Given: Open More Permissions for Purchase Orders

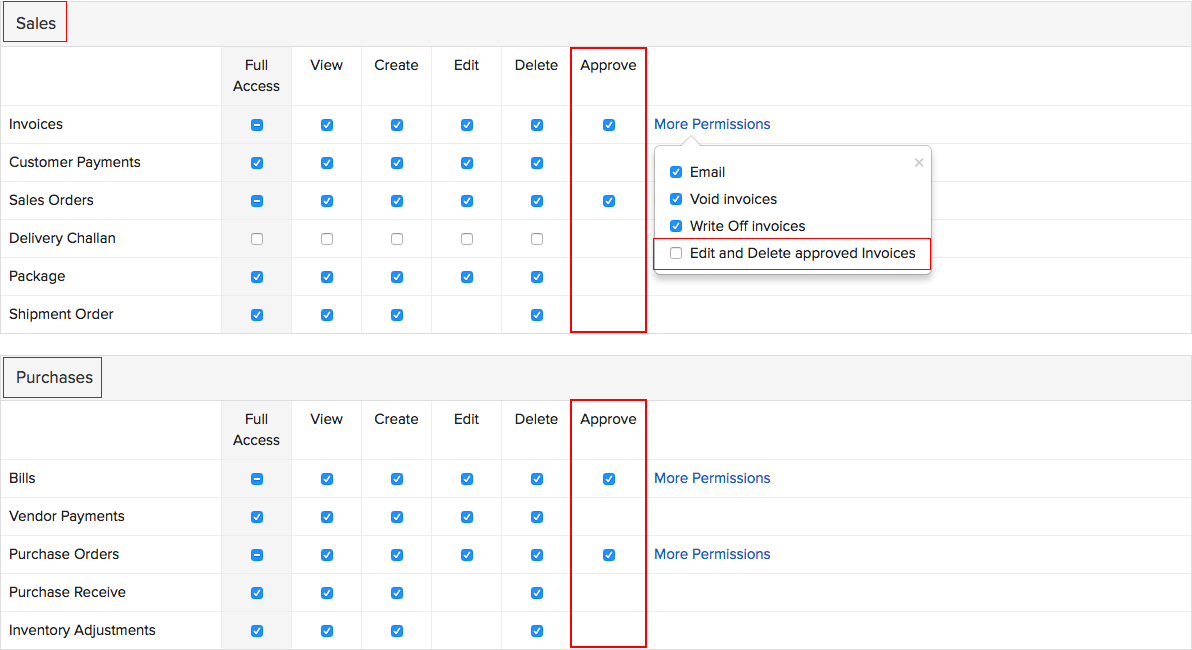Looking at the screenshot, I should point(711,554).
